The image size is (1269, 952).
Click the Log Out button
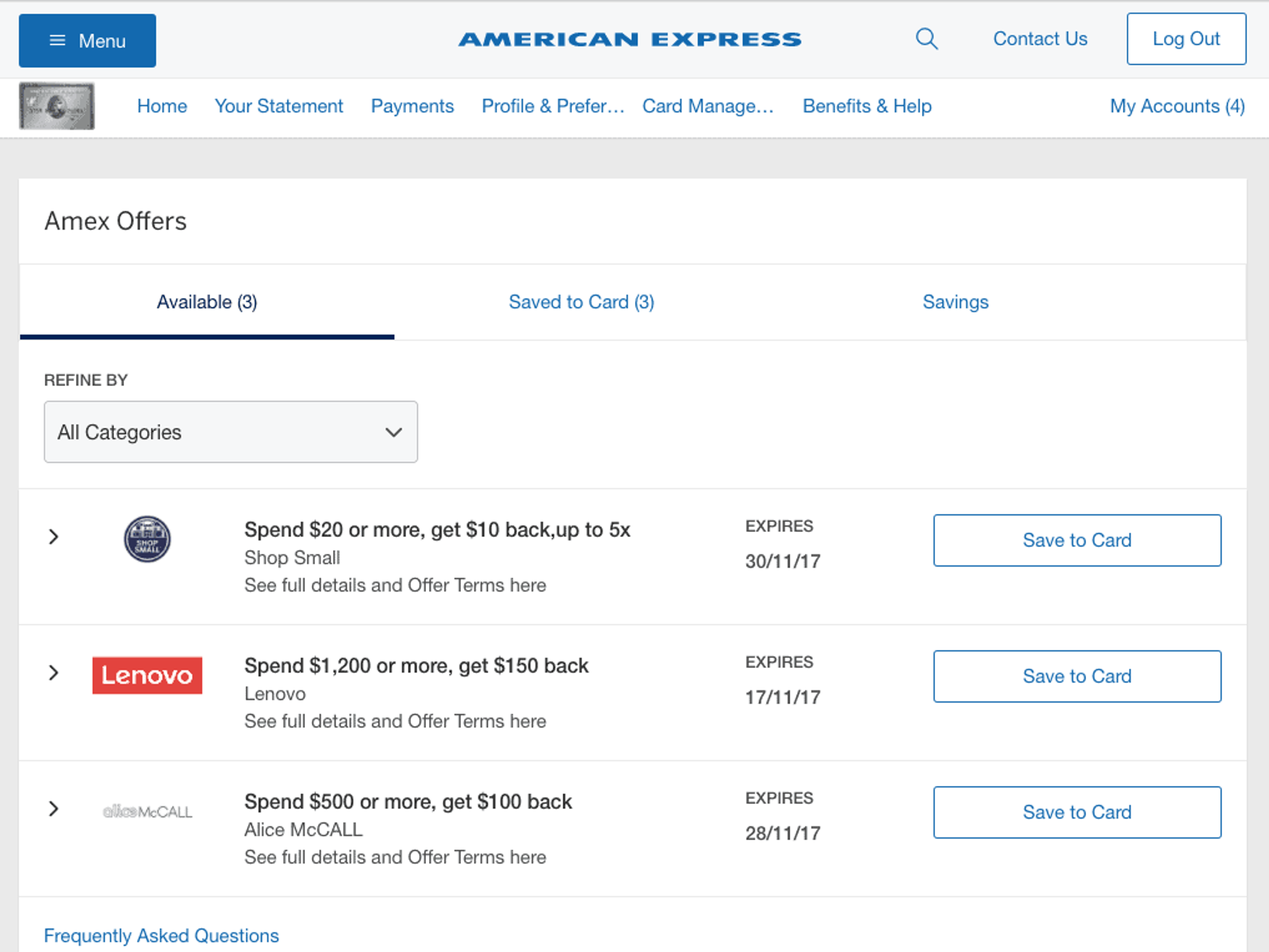click(1186, 39)
